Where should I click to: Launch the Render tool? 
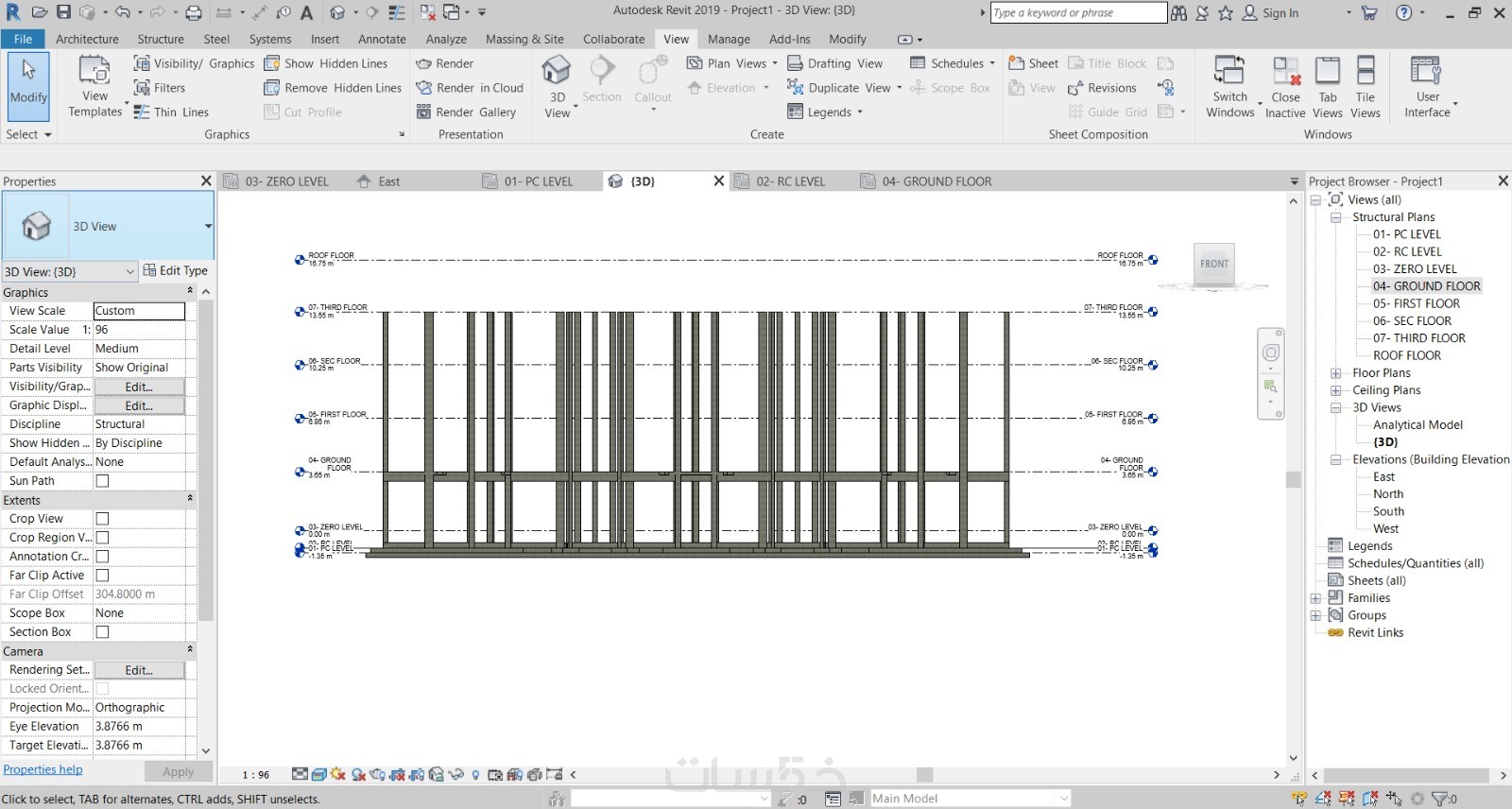click(x=445, y=63)
